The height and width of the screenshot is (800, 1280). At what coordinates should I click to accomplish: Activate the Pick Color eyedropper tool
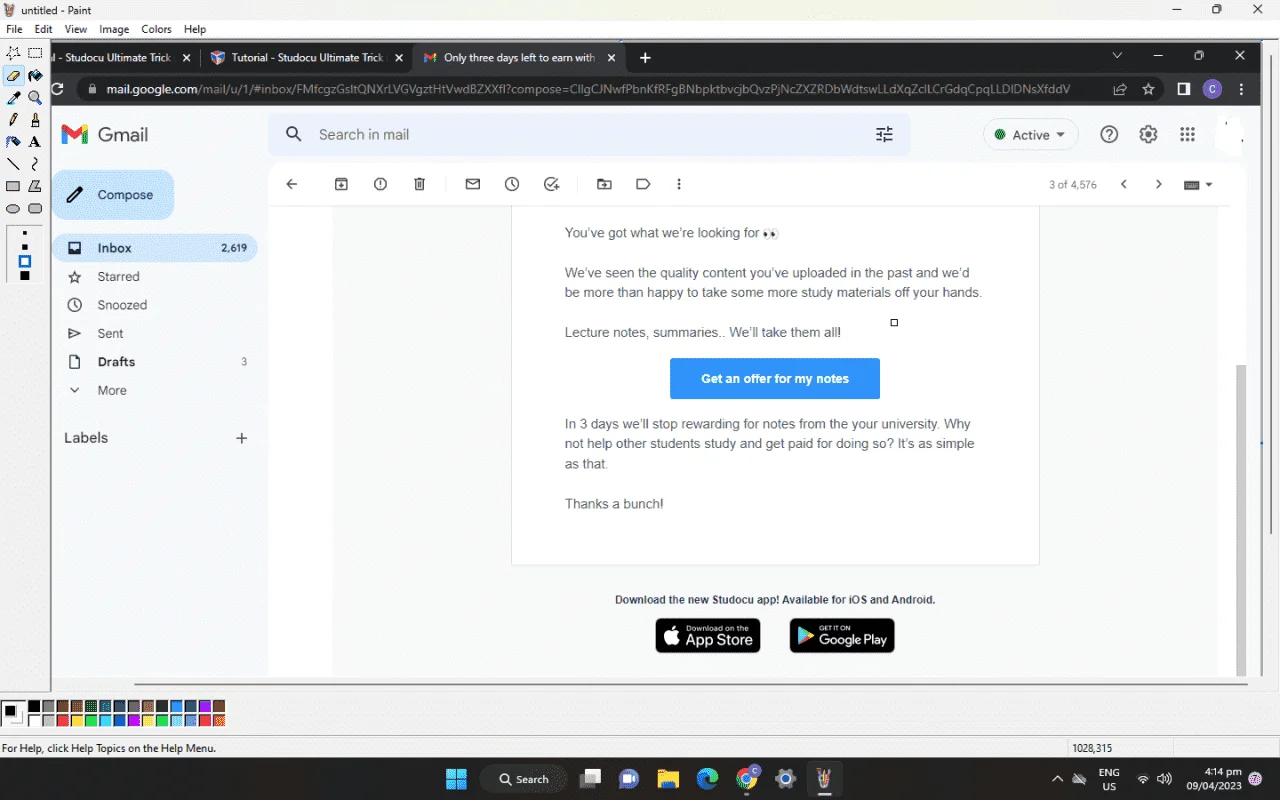point(13,98)
